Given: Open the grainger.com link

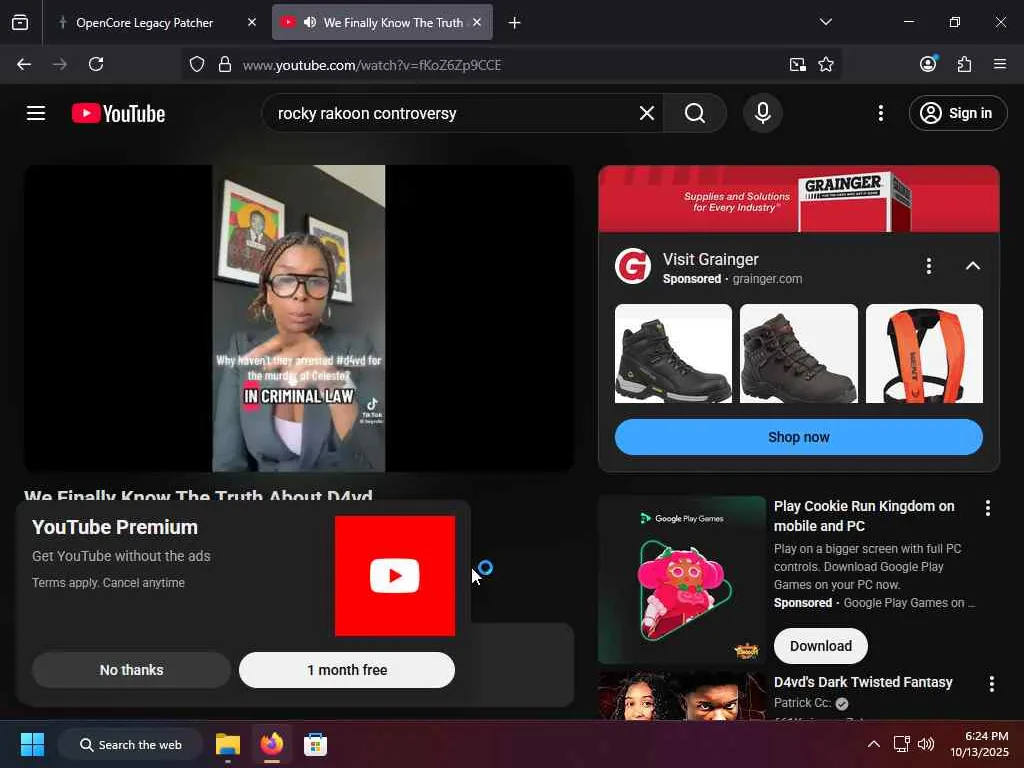Looking at the screenshot, I should [767, 279].
